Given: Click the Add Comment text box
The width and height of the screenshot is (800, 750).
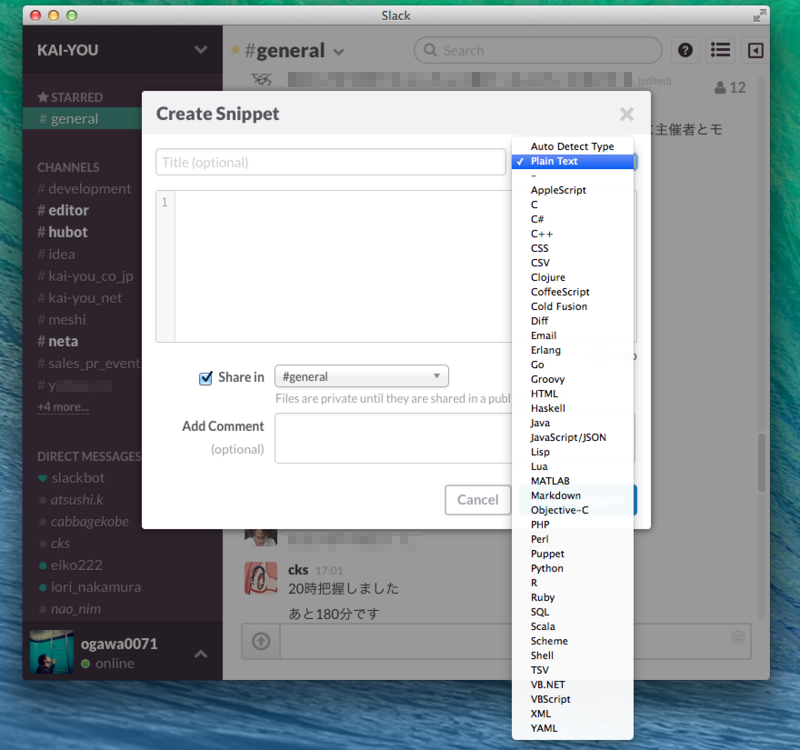Looking at the screenshot, I should pyautogui.click(x=393, y=438).
